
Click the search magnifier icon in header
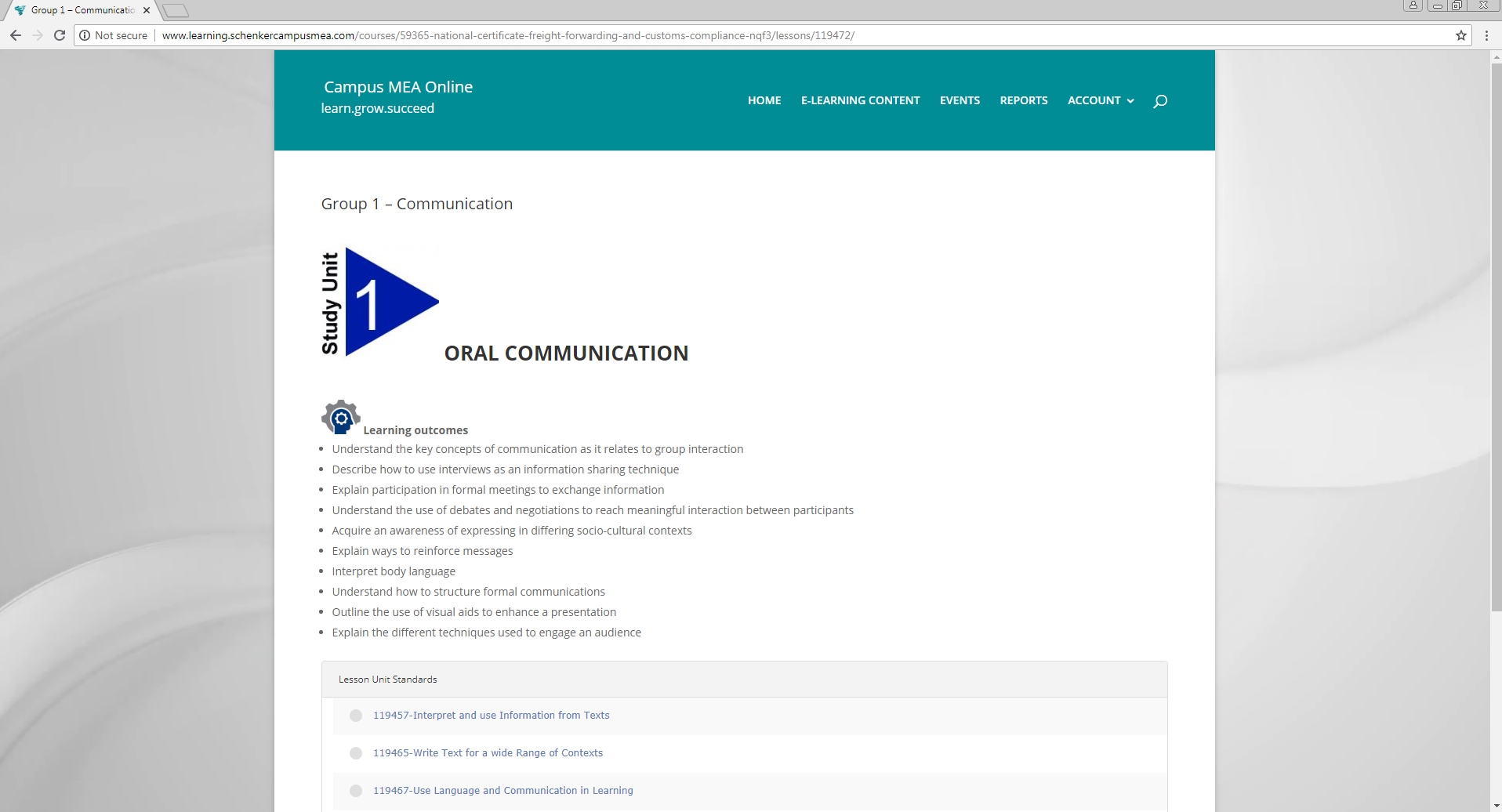coord(1160,101)
